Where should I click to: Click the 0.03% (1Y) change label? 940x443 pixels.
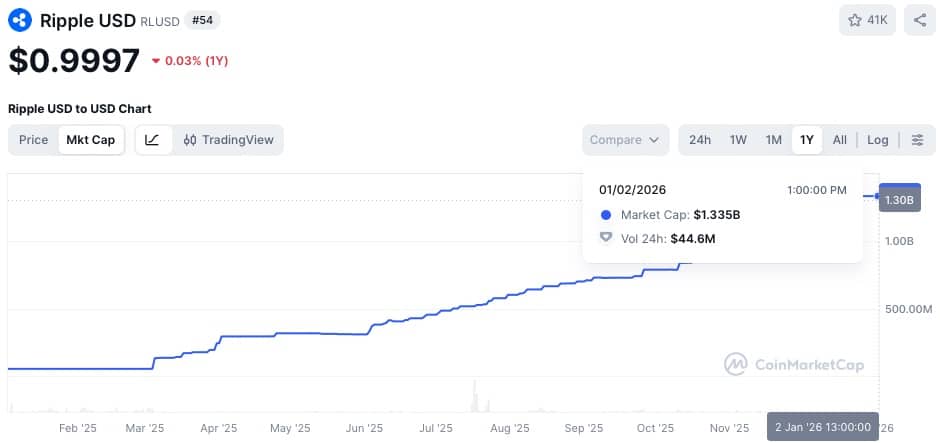[197, 61]
